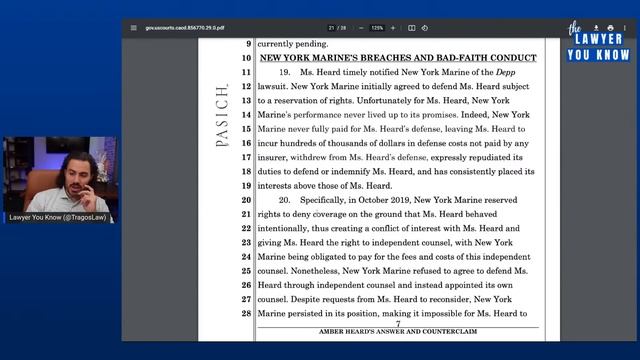Screen dimensions: 640x360
Task: Rotate the document counterclockwise
Action: (x=425, y=28)
